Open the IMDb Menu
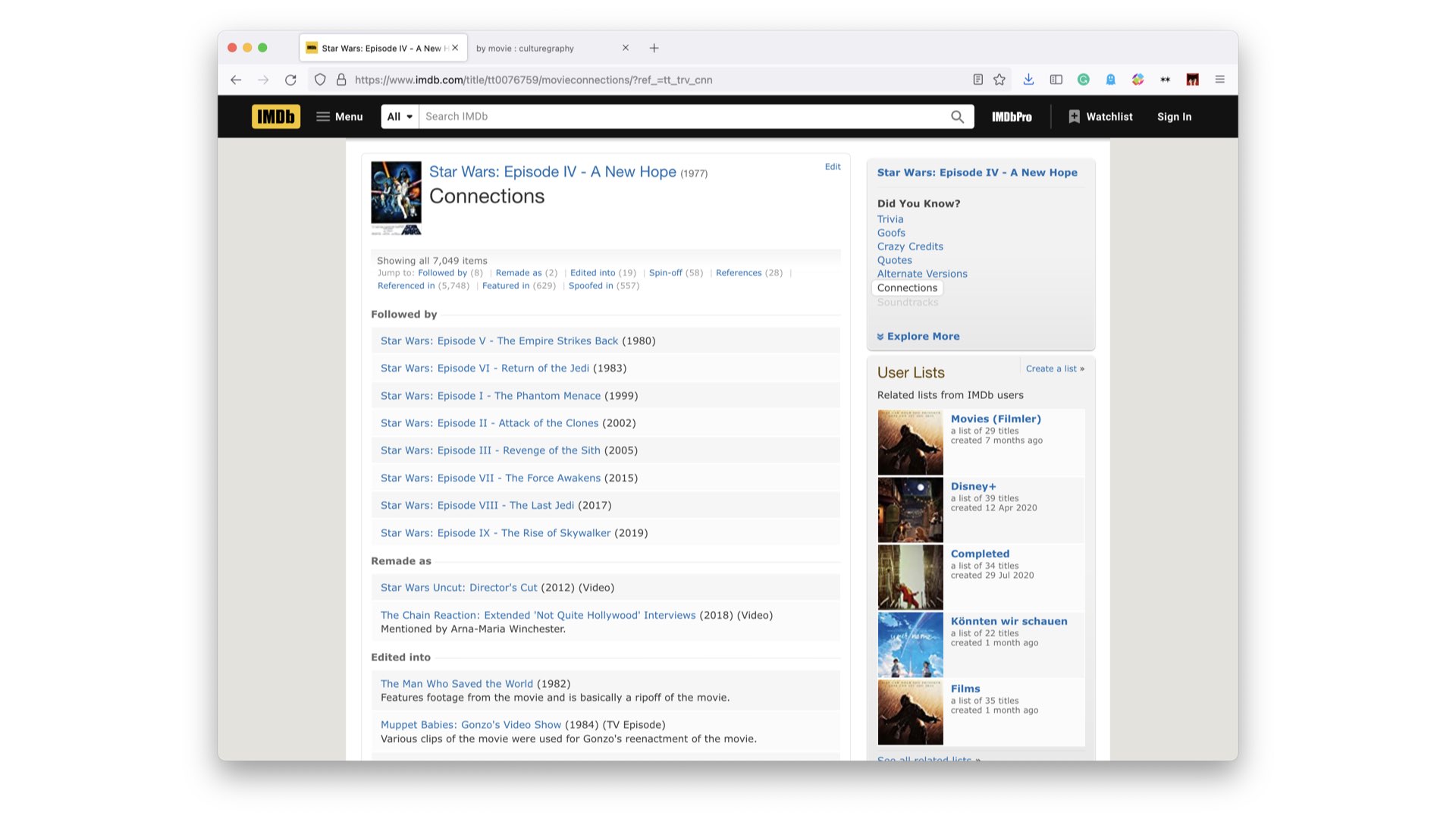This screenshot has width=1456, height=819. click(x=340, y=117)
